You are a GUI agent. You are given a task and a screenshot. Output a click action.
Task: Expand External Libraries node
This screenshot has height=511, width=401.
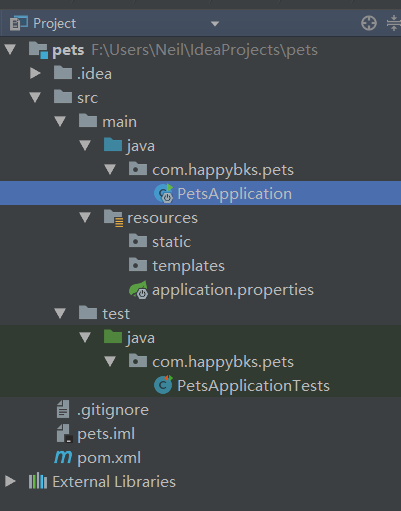[x=10, y=481]
